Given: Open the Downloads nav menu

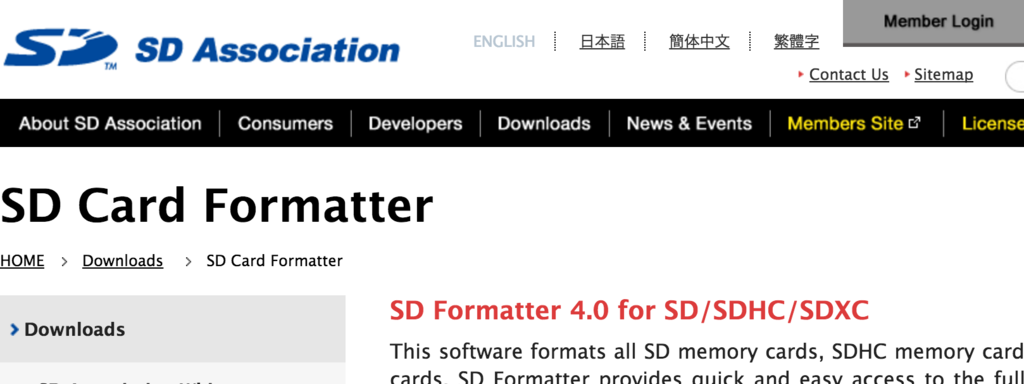Looking at the screenshot, I should 543,123.
